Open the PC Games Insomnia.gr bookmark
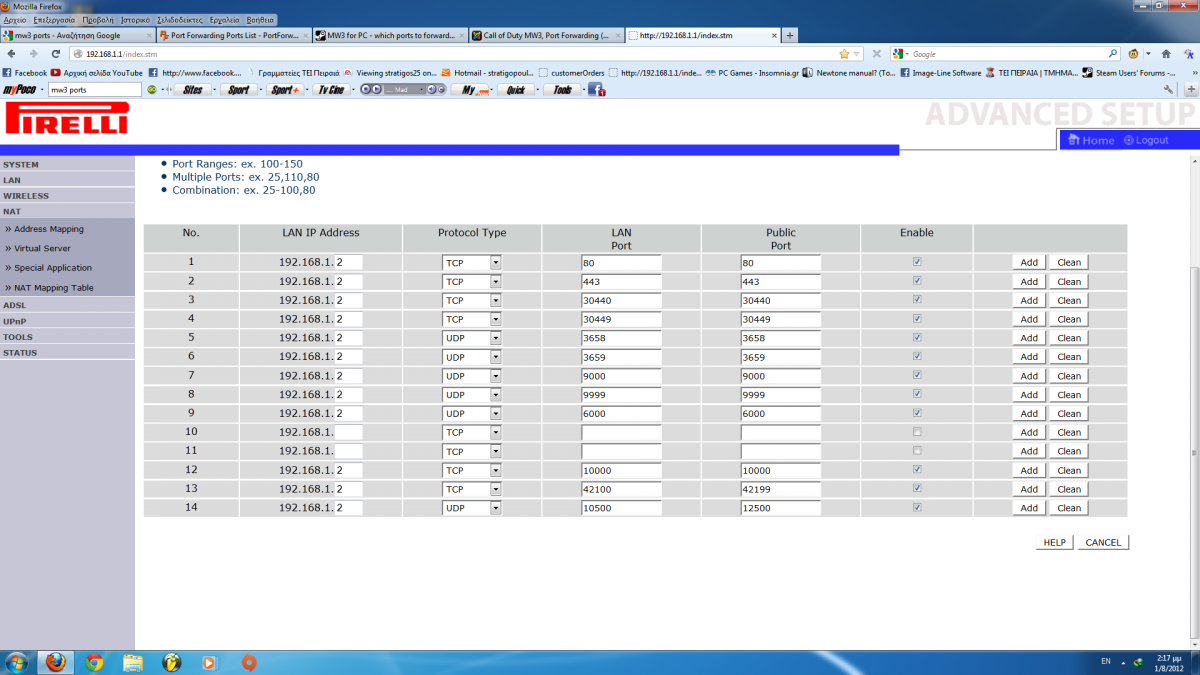 coord(752,72)
